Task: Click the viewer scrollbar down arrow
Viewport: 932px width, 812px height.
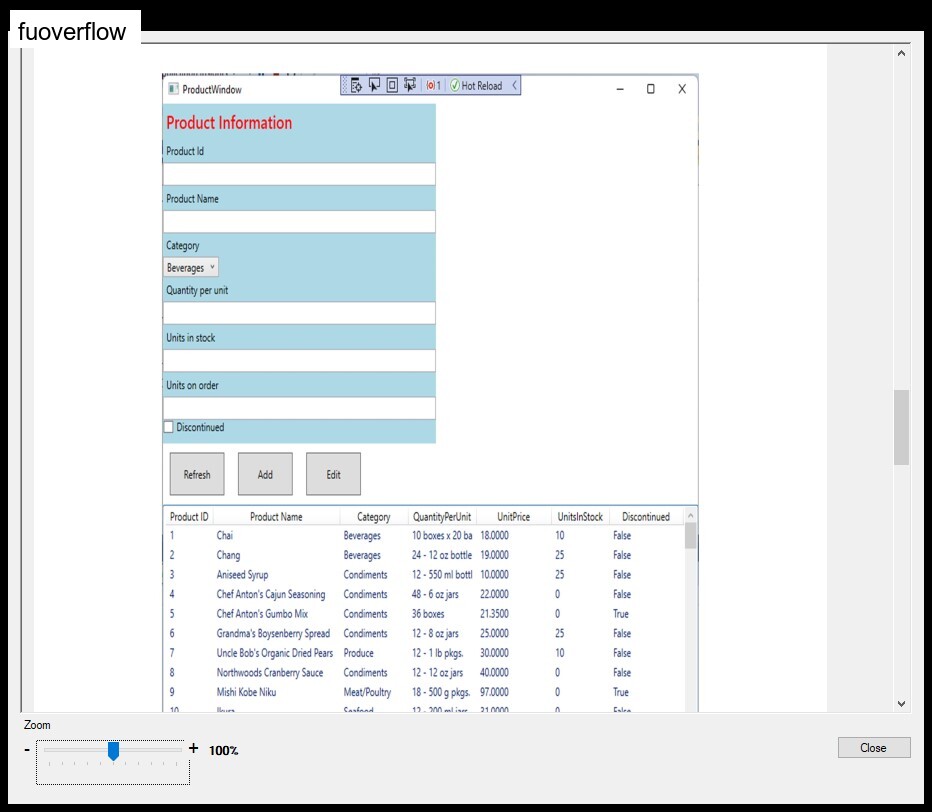Action: [x=902, y=703]
